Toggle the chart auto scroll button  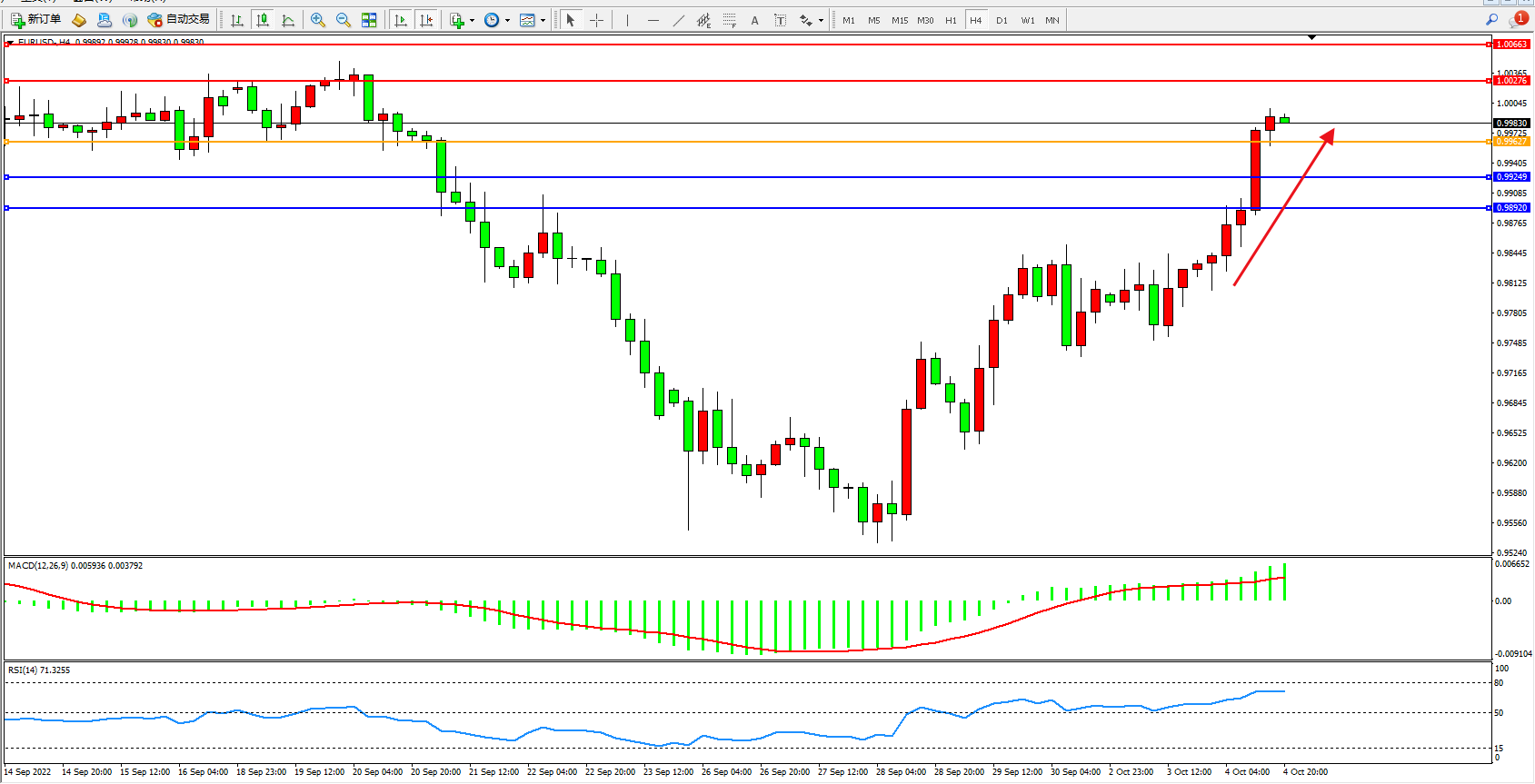point(400,20)
